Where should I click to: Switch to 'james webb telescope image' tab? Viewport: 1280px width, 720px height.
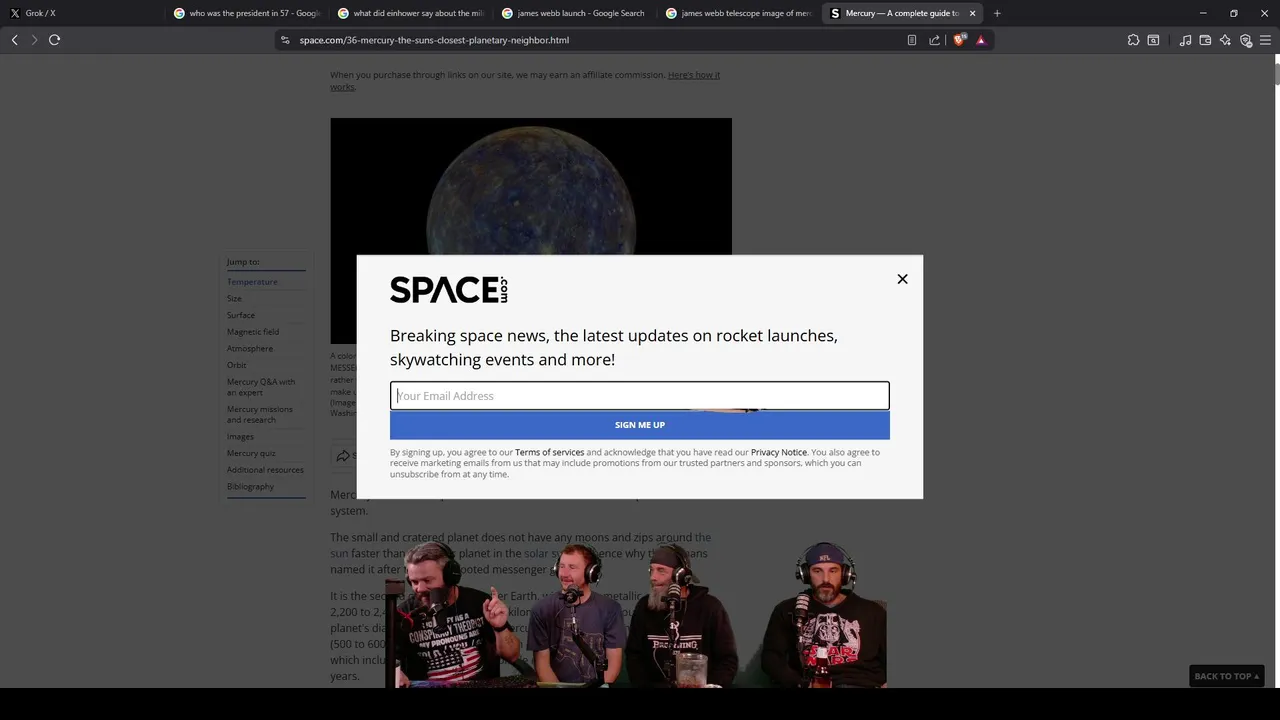tap(738, 13)
